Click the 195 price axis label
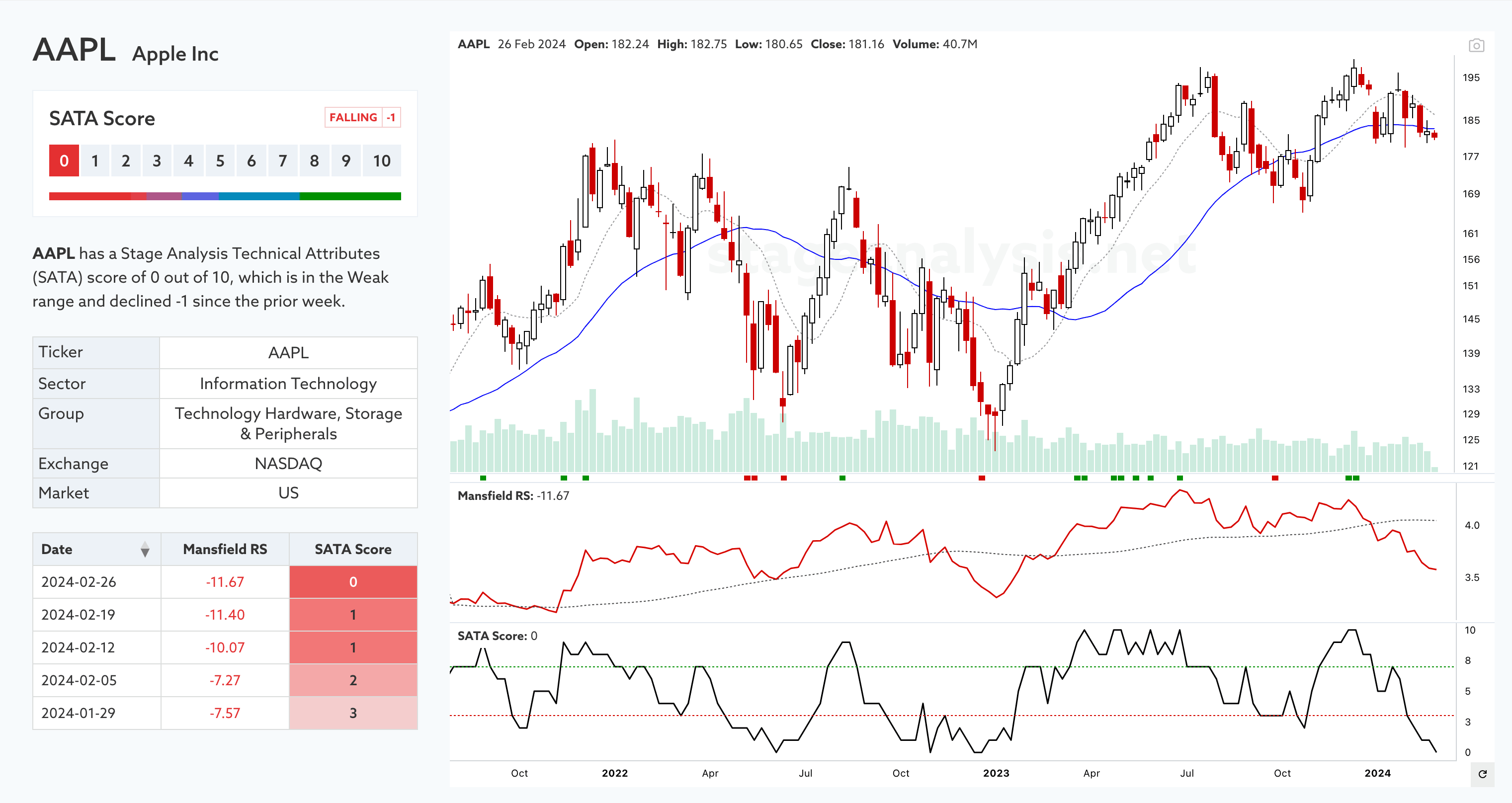 [x=1471, y=78]
